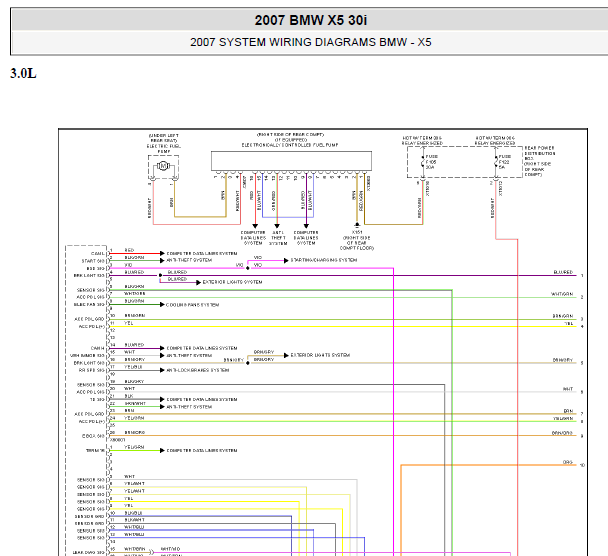Viewport: 608px width, 556px height.
Task: Click the Rear Power Distribution Box label
Action: (540, 150)
